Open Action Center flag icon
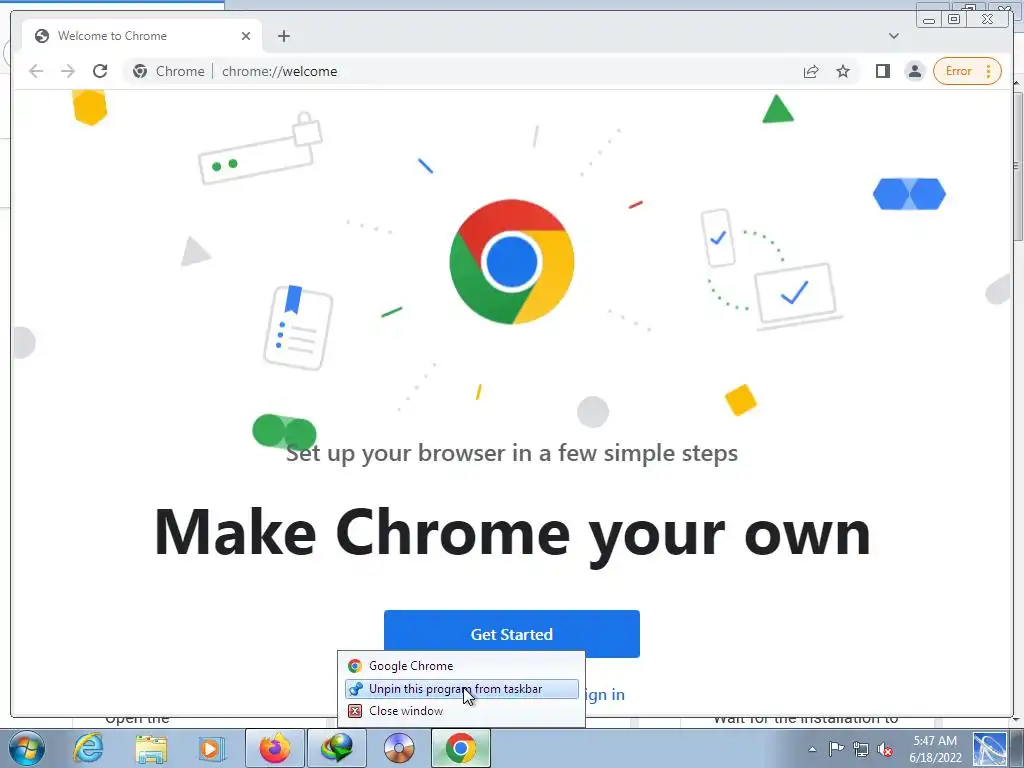 [x=836, y=749]
